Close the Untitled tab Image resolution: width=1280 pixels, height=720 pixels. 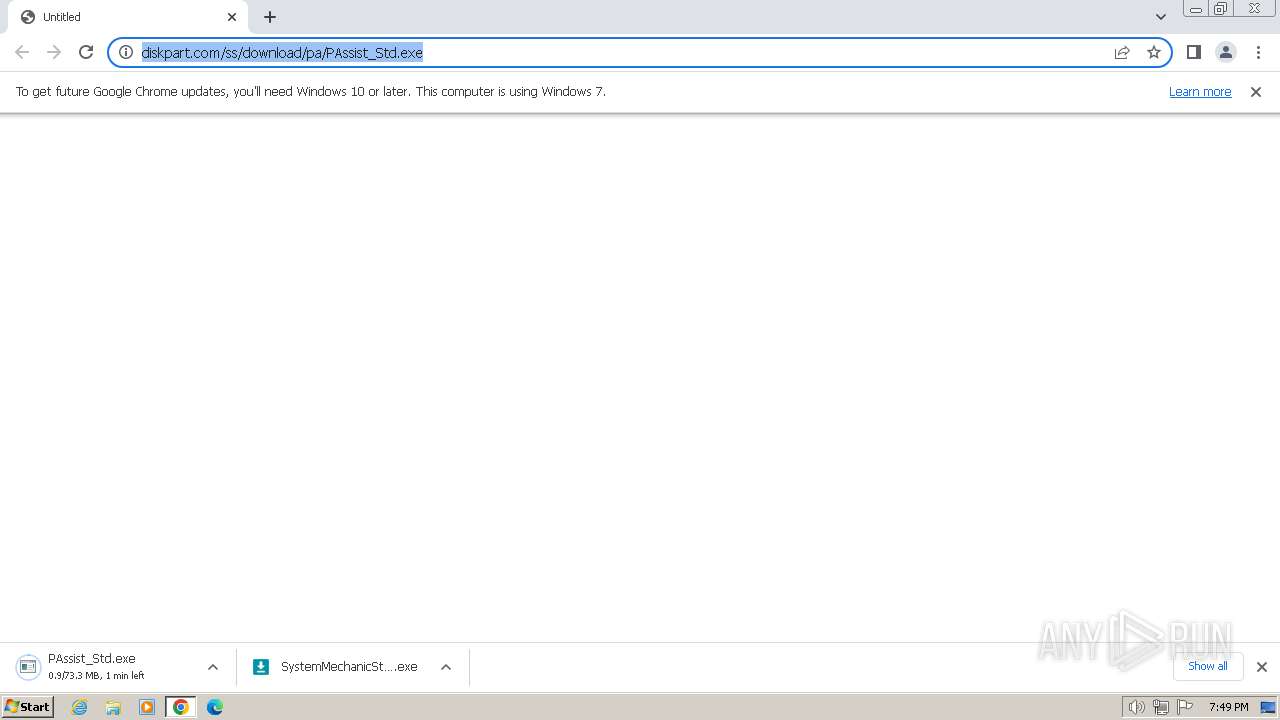tap(232, 17)
